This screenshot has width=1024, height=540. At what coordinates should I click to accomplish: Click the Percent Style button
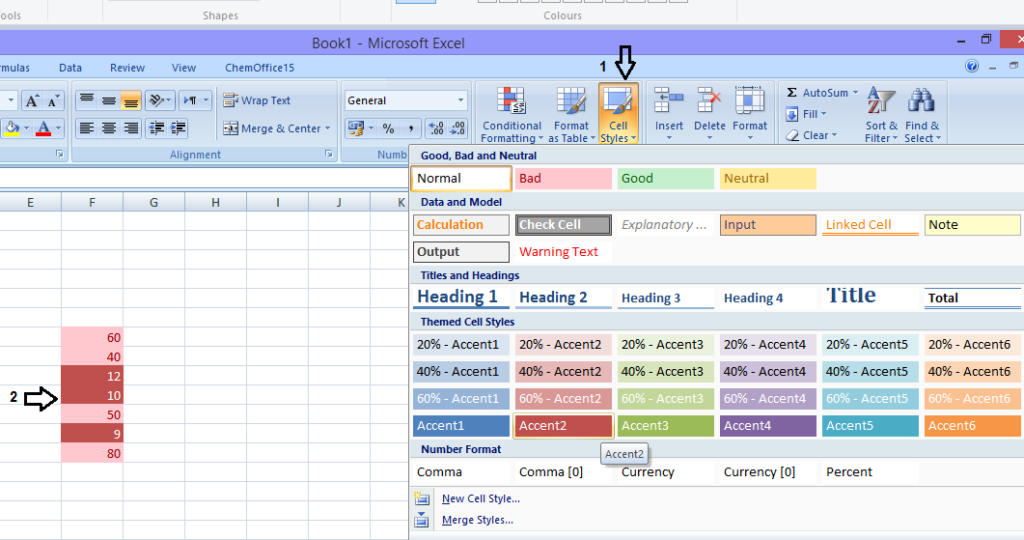click(389, 128)
